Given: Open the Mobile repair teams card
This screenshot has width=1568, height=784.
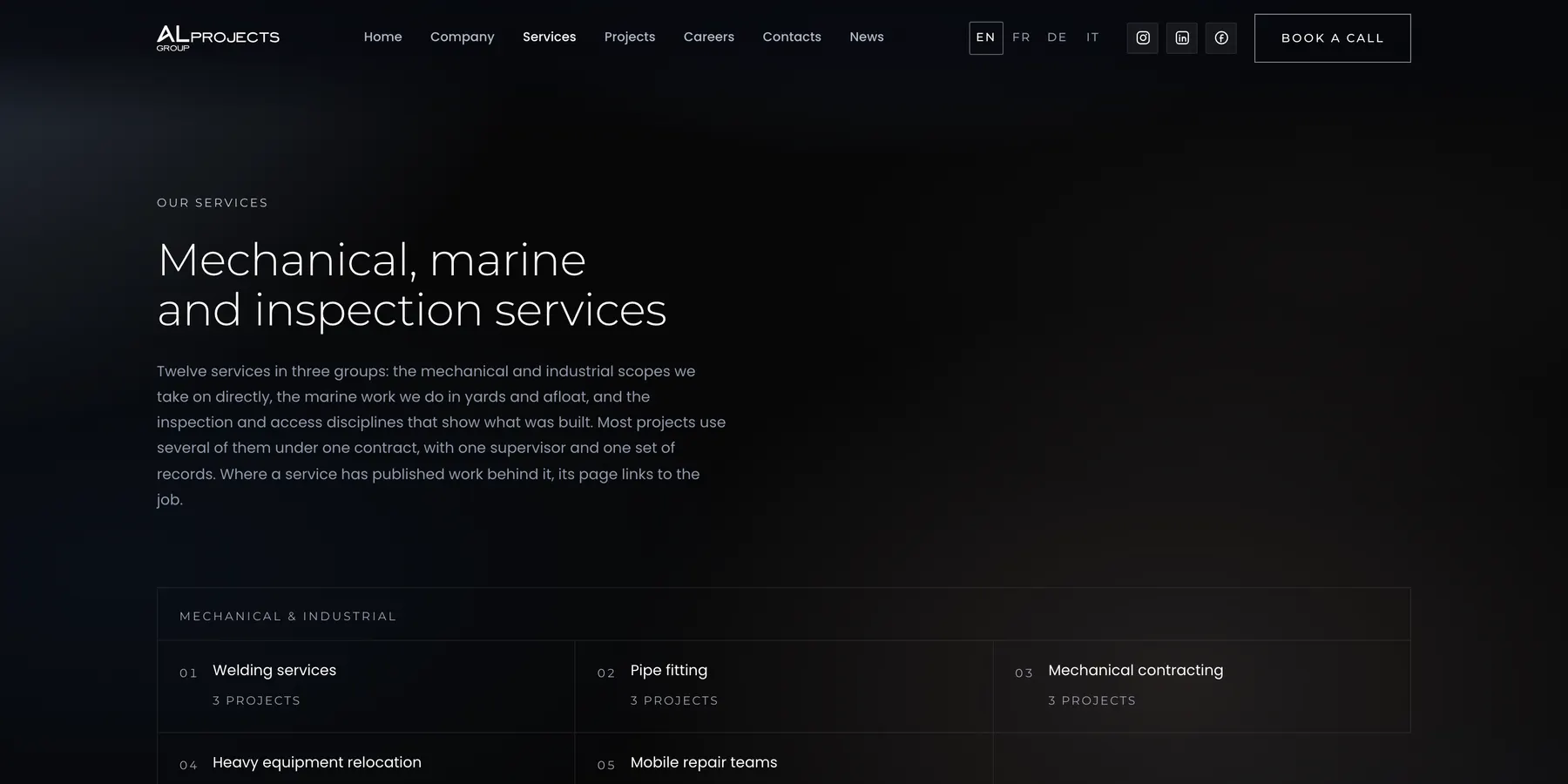Looking at the screenshot, I should [784, 759].
